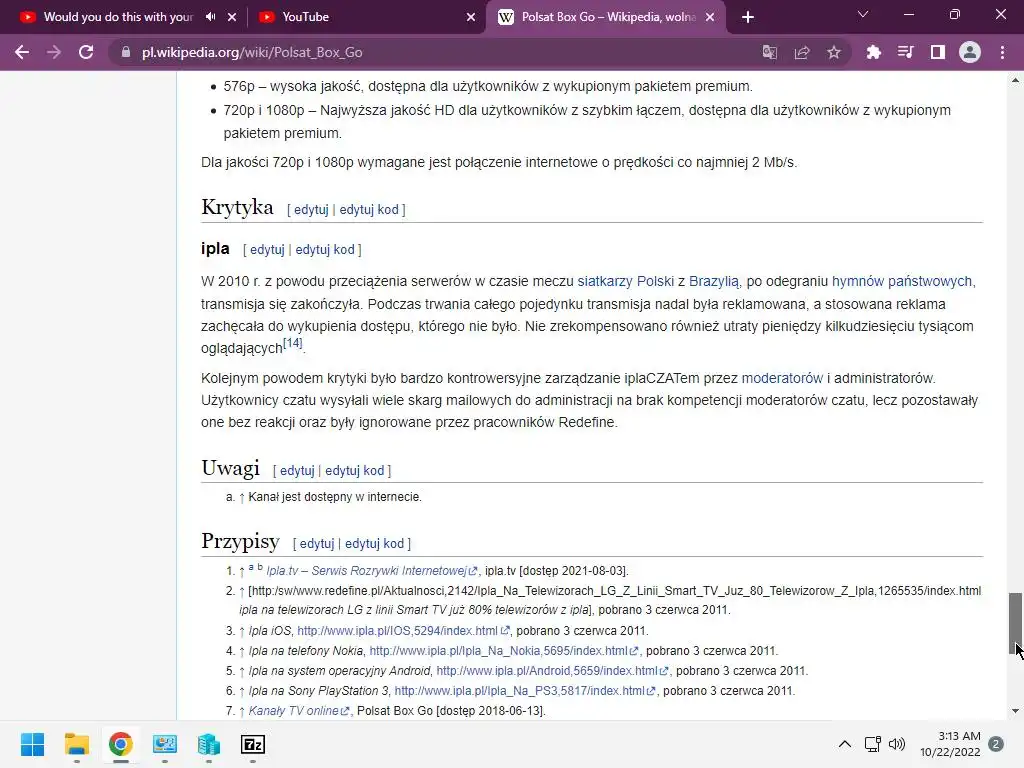This screenshot has height=768, width=1024.
Task: Click back-reference 'a' of reference 1
Action: pyautogui.click(x=251, y=568)
